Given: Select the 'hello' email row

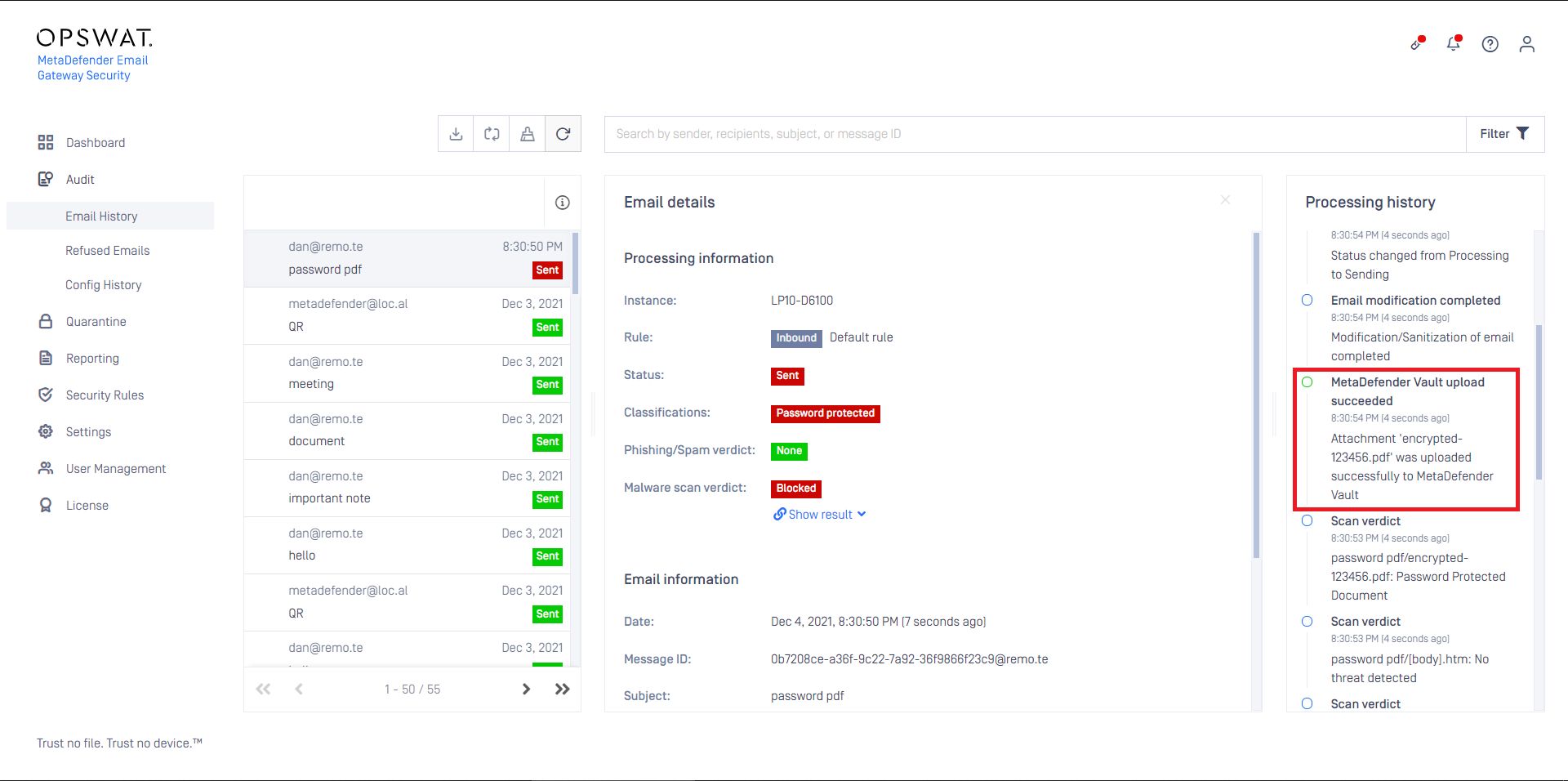Looking at the screenshot, I should tap(408, 545).
